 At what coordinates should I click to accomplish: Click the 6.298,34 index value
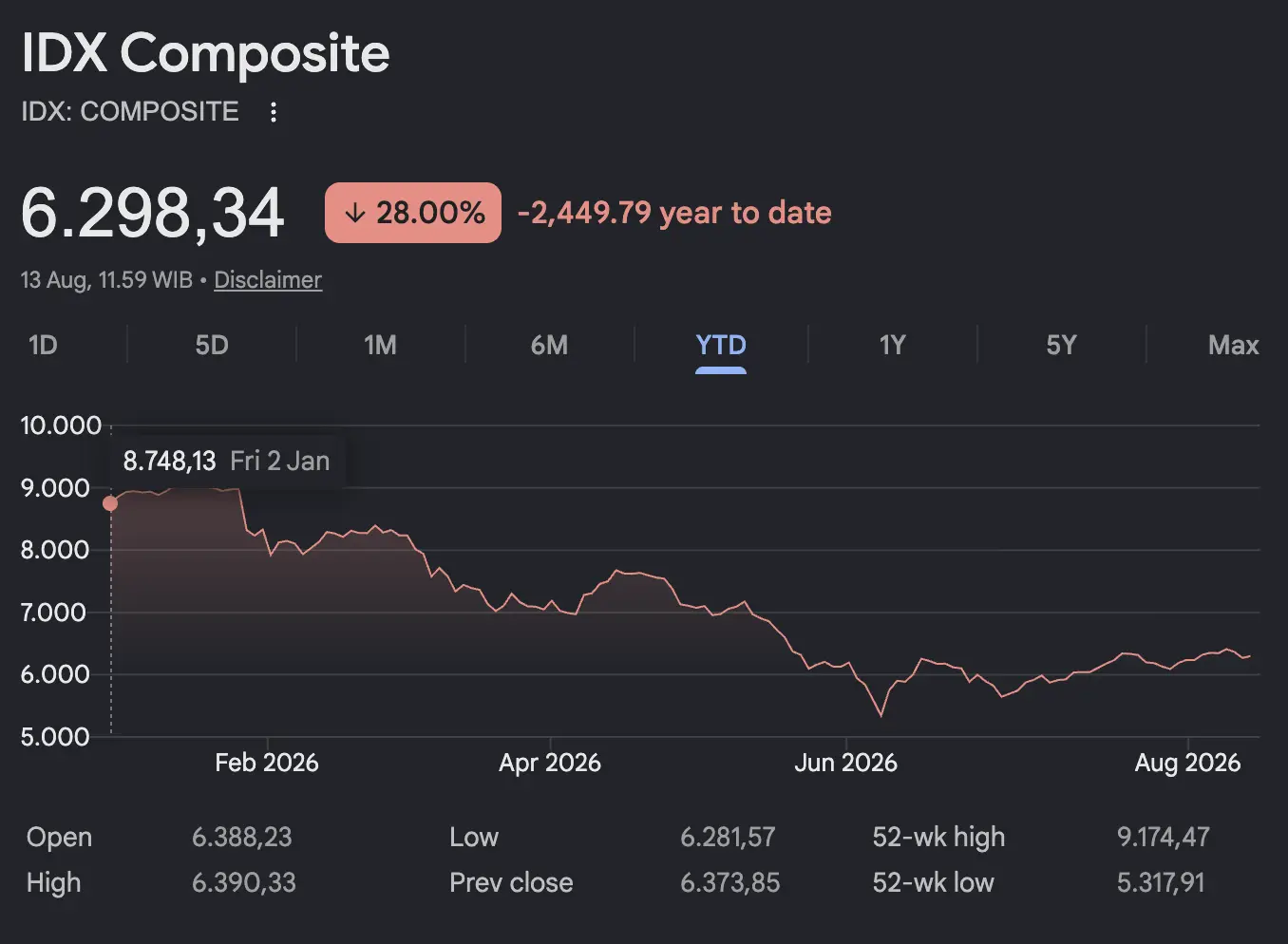point(153,213)
